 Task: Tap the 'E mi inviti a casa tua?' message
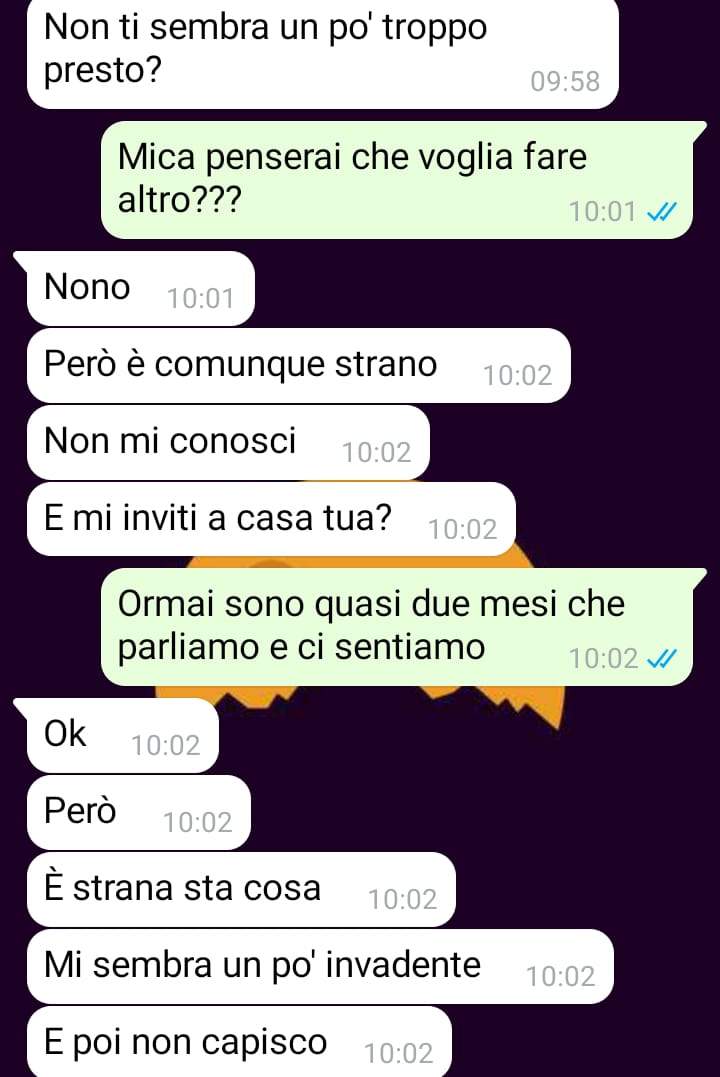[x=271, y=519]
